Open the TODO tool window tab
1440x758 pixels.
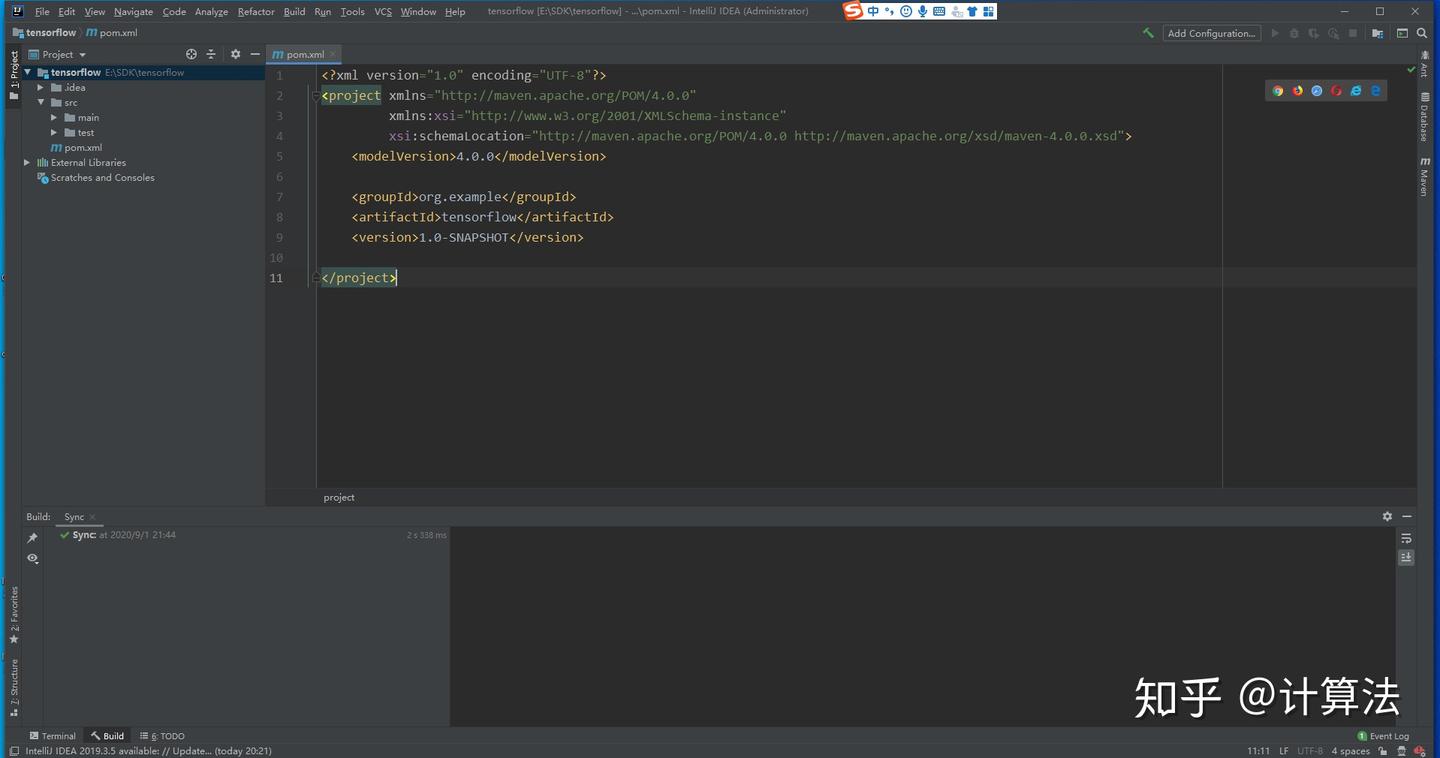pos(162,736)
